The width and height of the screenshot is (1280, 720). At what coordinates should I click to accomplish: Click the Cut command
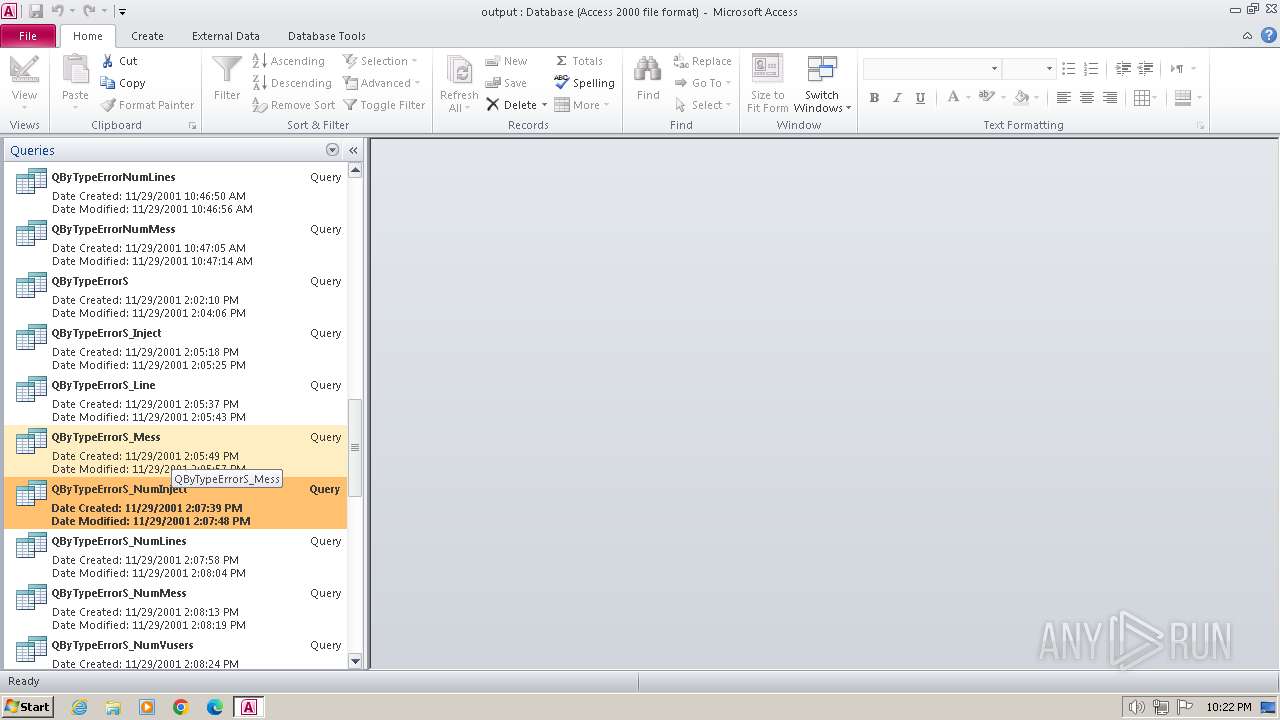point(120,61)
